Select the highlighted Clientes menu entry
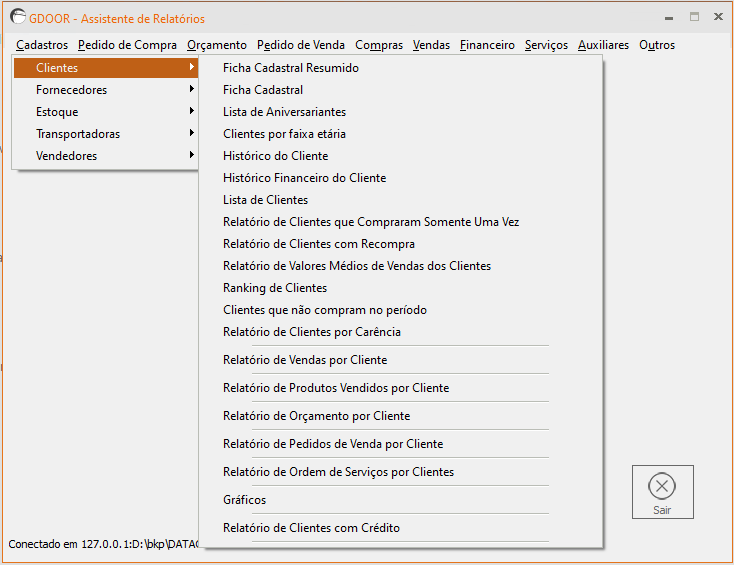 57,68
